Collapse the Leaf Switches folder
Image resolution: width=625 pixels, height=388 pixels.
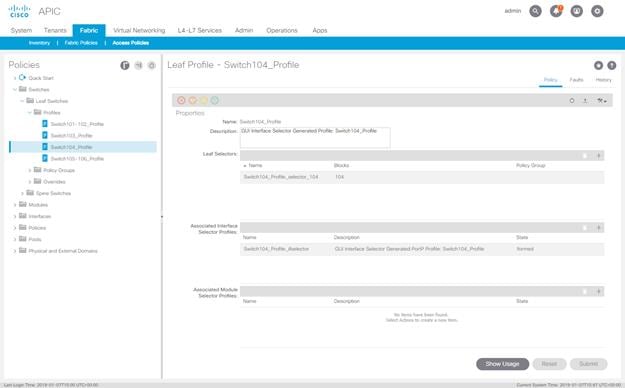pyautogui.click(x=22, y=101)
